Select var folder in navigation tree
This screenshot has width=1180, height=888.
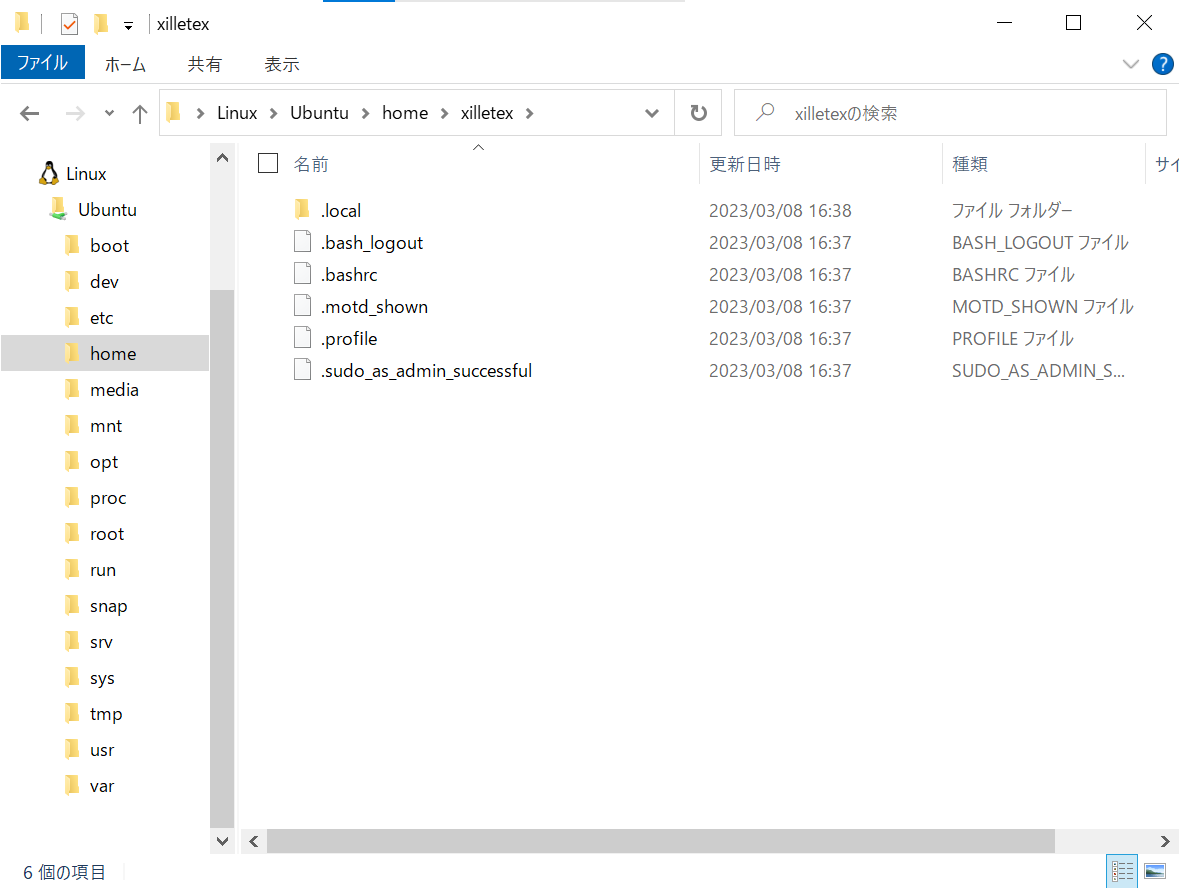click(102, 786)
